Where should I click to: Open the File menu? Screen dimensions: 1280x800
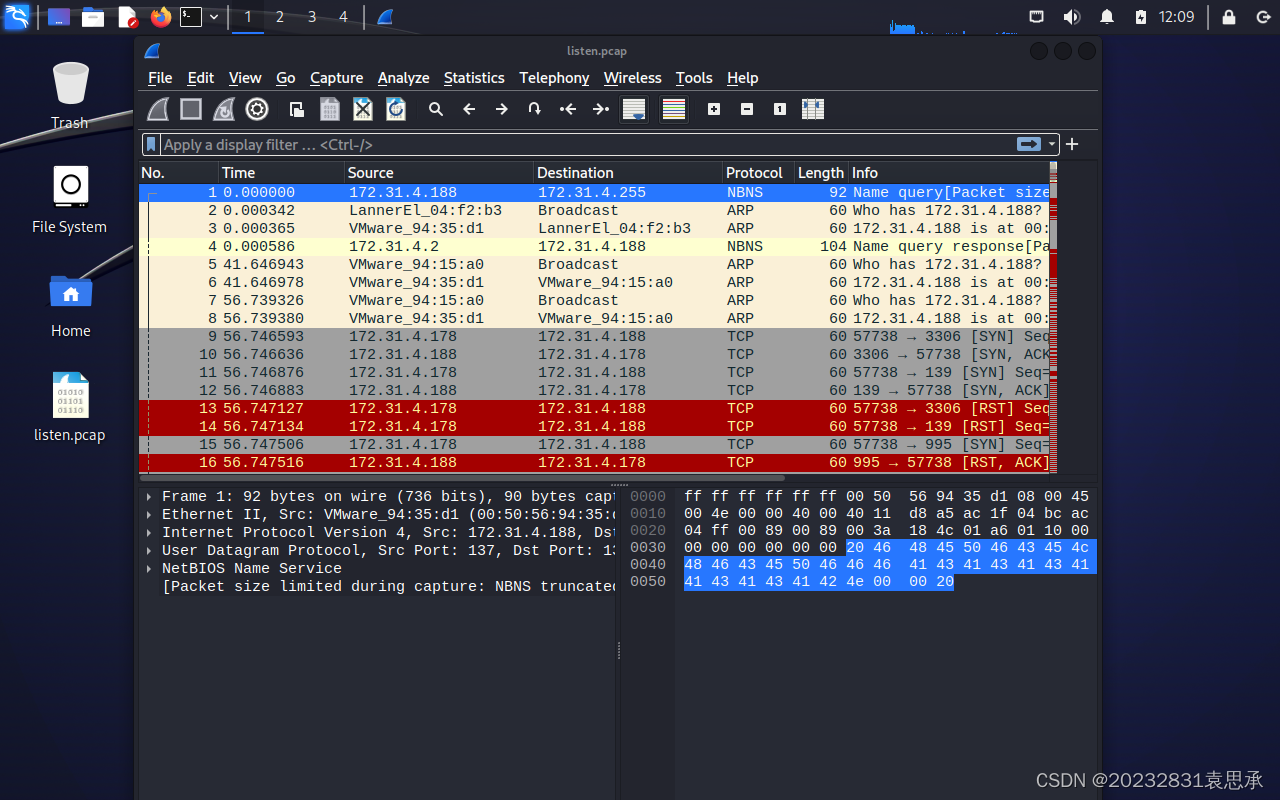tap(160, 78)
